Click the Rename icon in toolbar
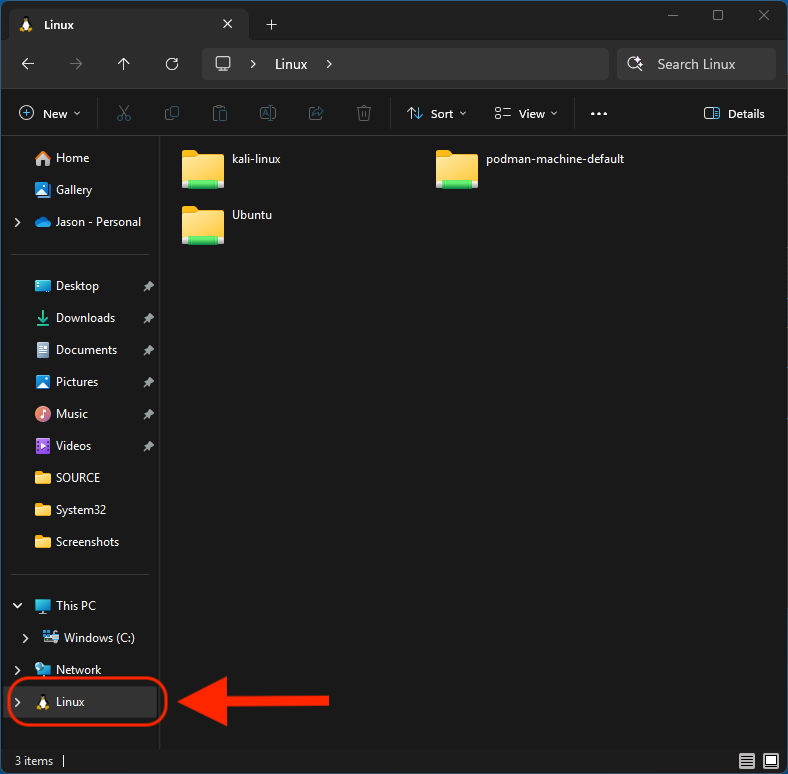 [x=268, y=114]
